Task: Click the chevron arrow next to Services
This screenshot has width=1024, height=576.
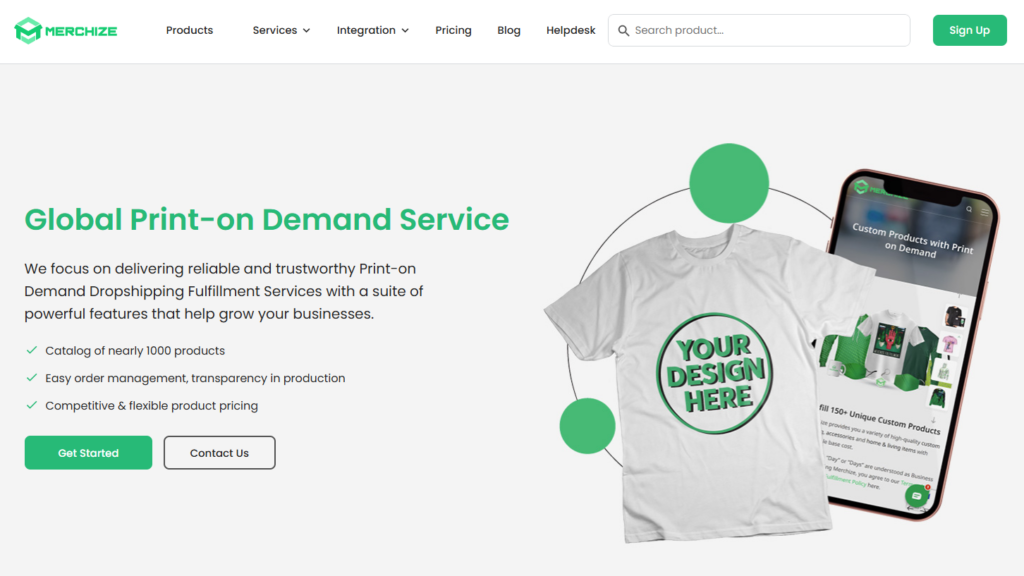Action: tap(306, 31)
